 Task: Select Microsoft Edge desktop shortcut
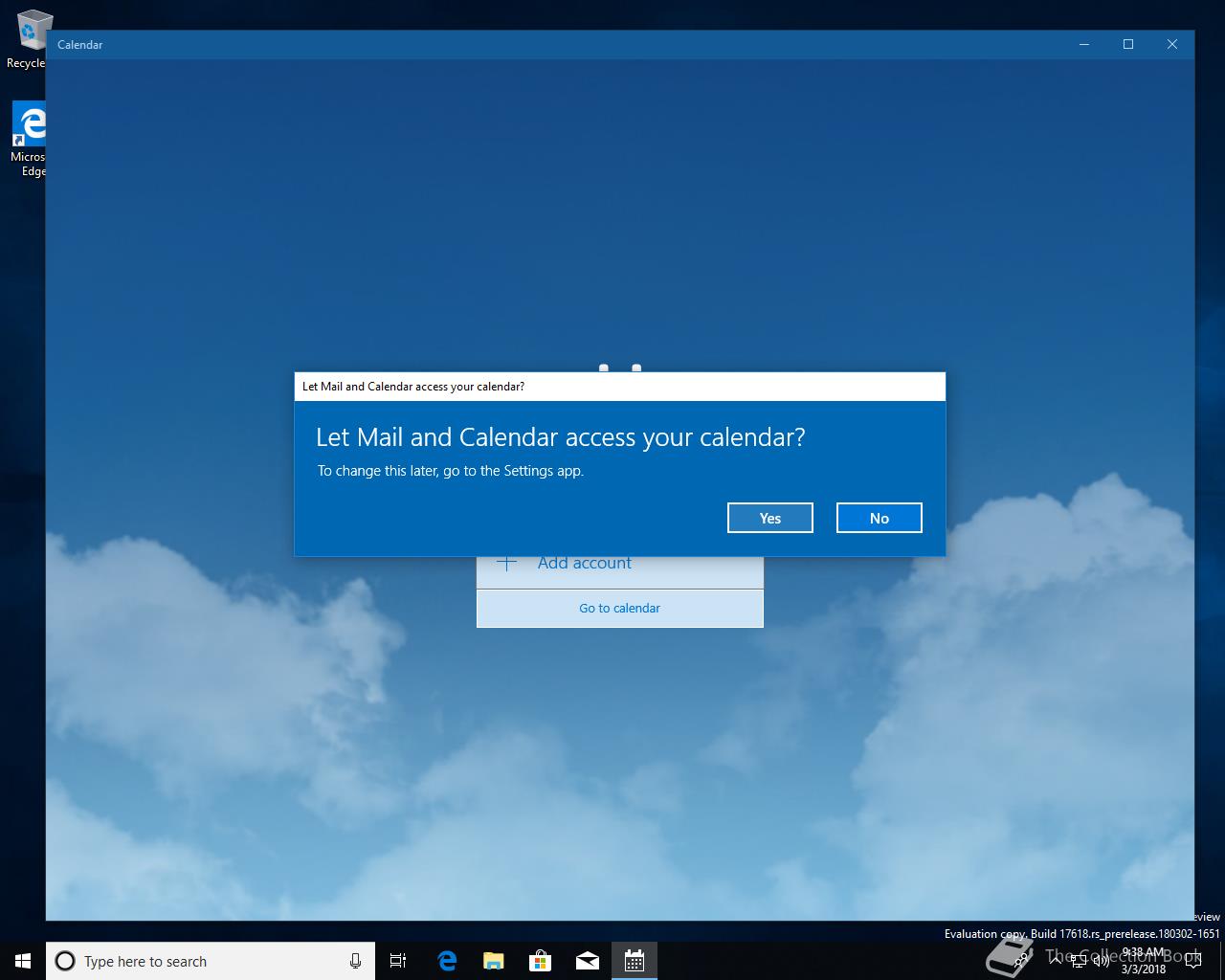(x=29, y=140)
